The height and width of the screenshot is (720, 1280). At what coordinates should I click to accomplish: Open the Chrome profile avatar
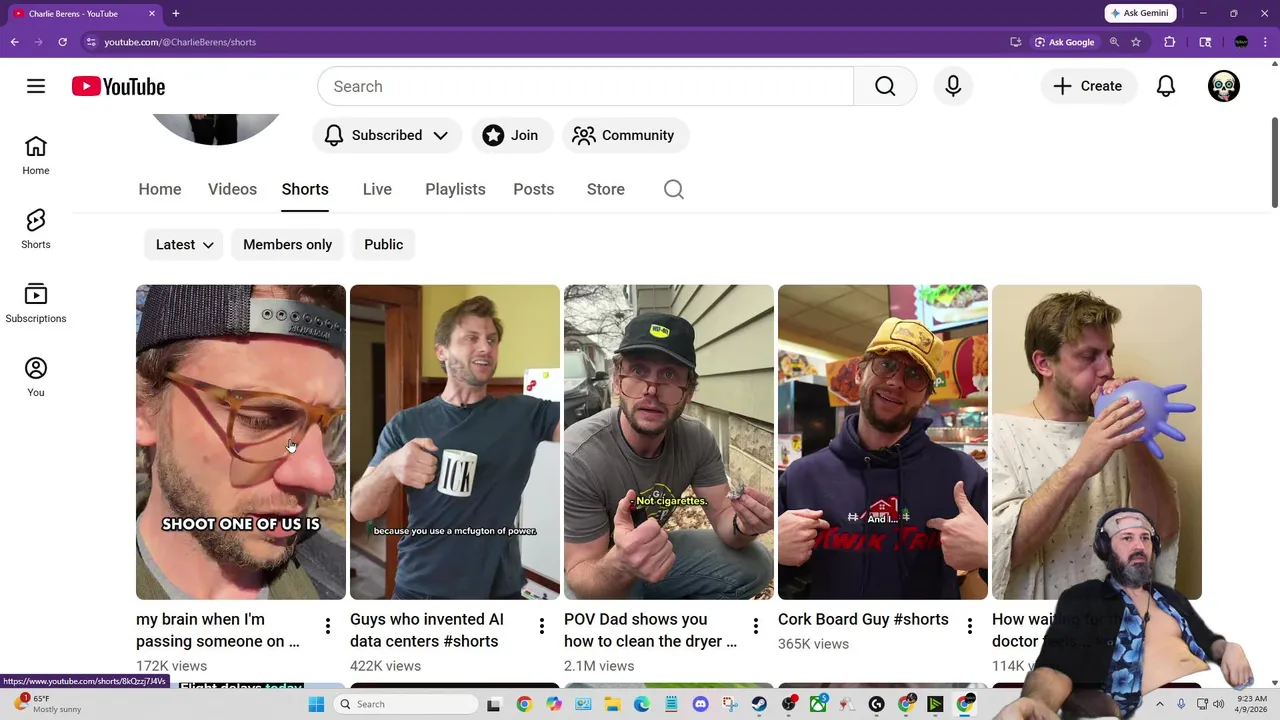(x=1241, y=42)
